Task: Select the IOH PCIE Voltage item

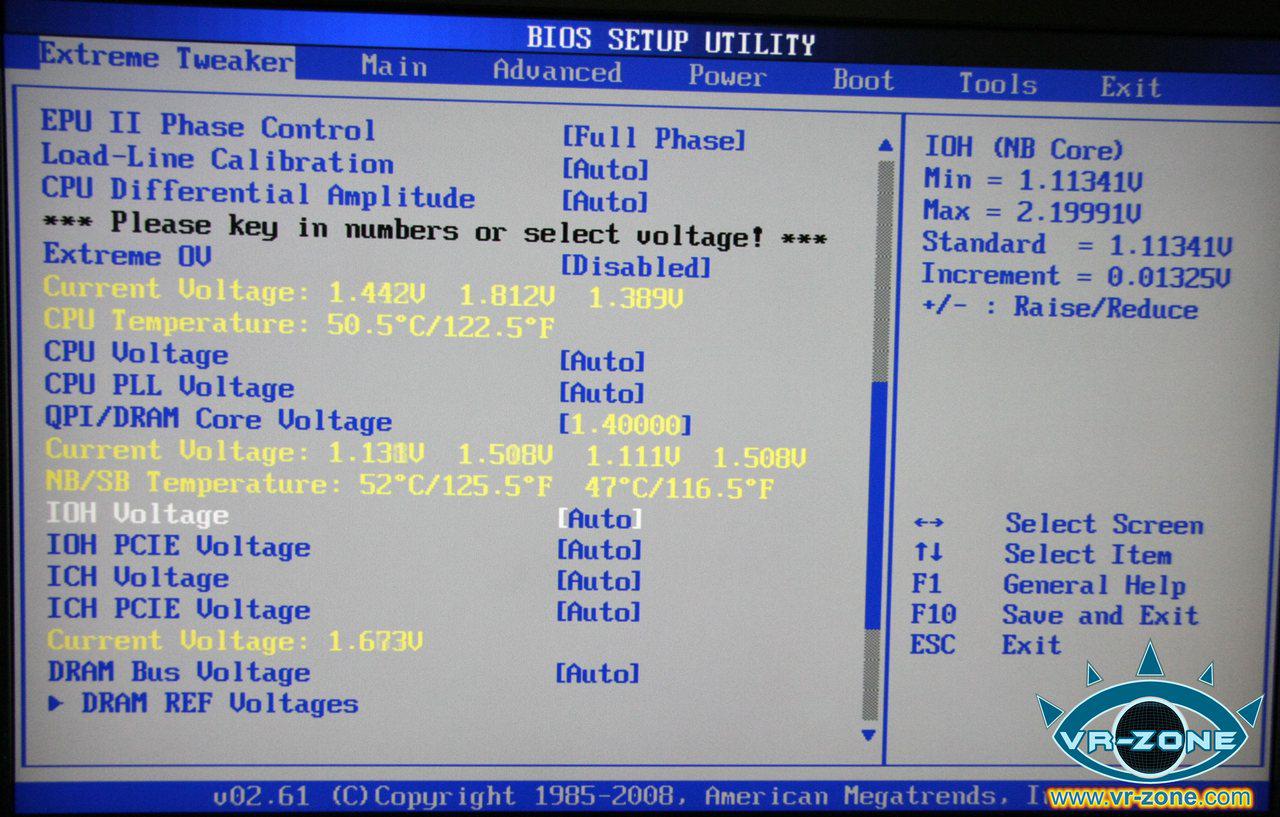Action: [x=178, y=546]
